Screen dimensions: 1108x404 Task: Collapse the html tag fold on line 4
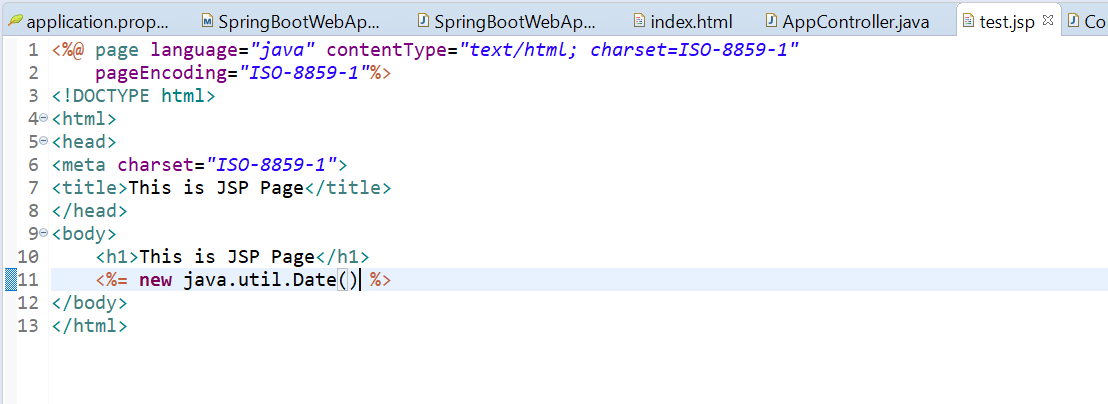coord(44,117)
